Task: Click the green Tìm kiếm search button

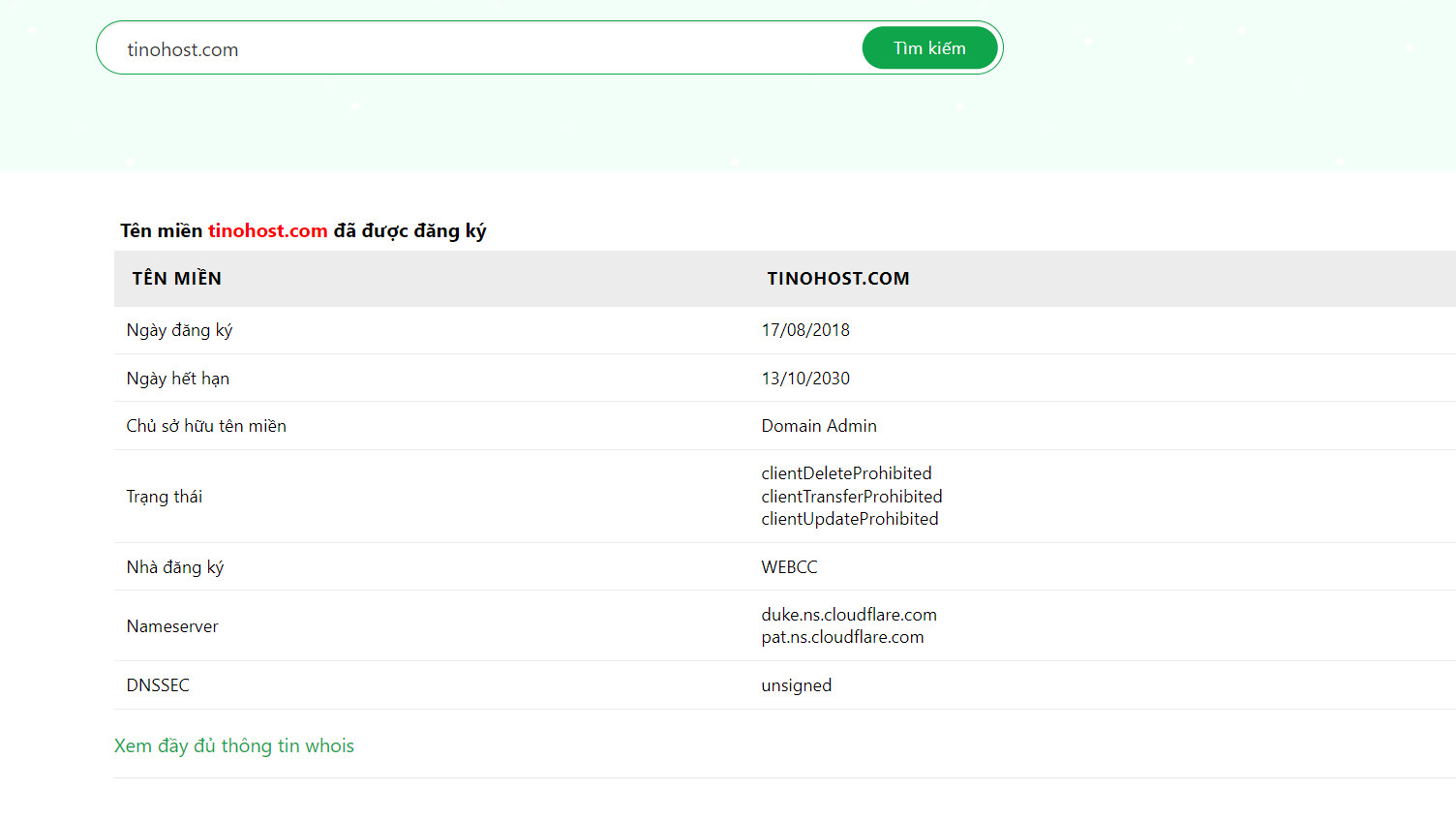Action: [x=929, y=47]
